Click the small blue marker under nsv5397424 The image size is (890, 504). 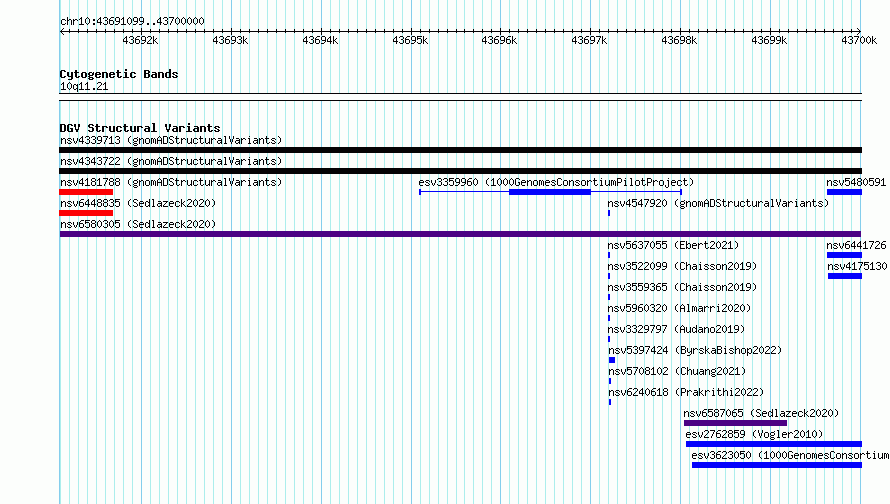(x=612, y=360)
